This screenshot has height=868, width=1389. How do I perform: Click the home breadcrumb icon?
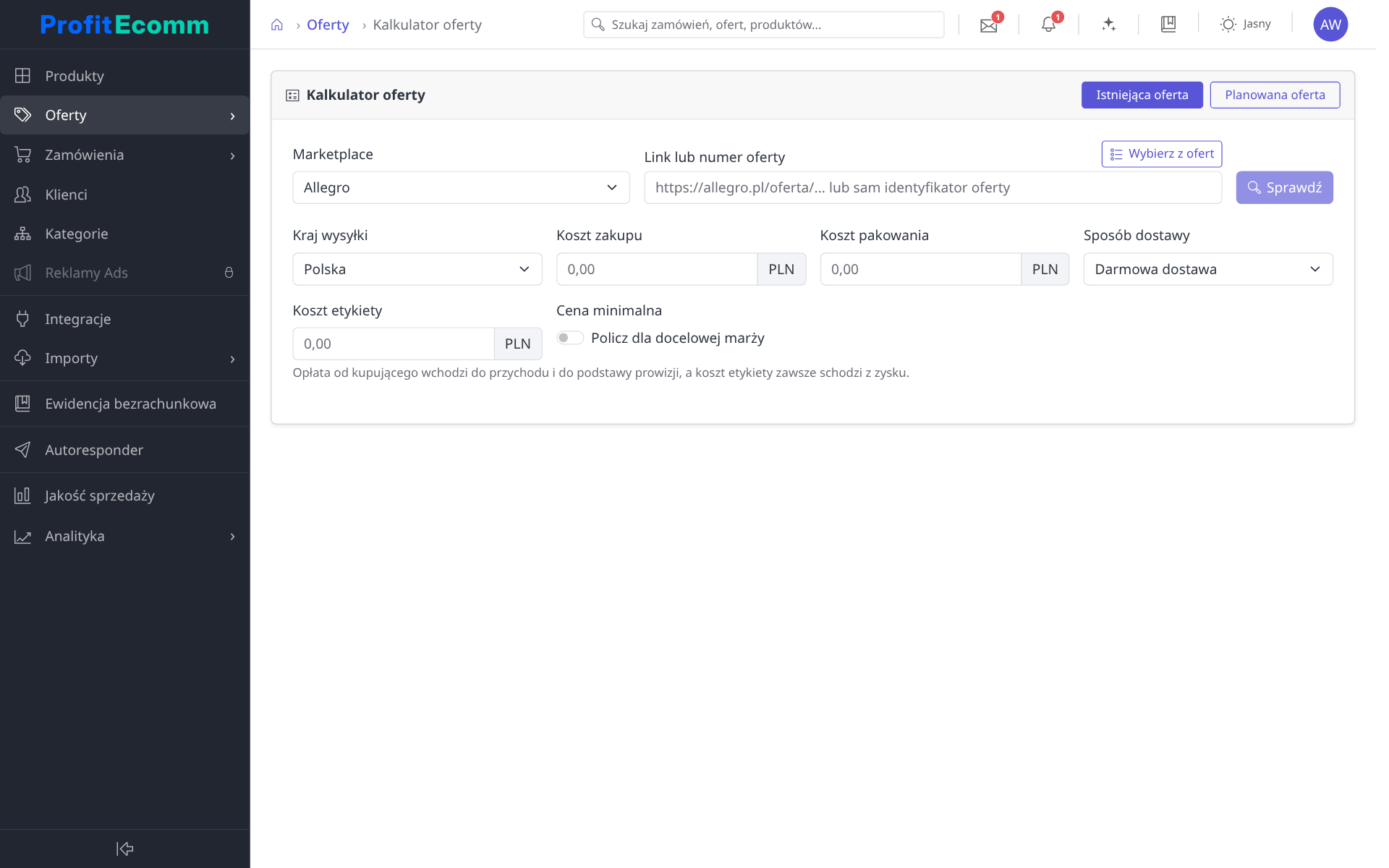click(x=276, y=25)
